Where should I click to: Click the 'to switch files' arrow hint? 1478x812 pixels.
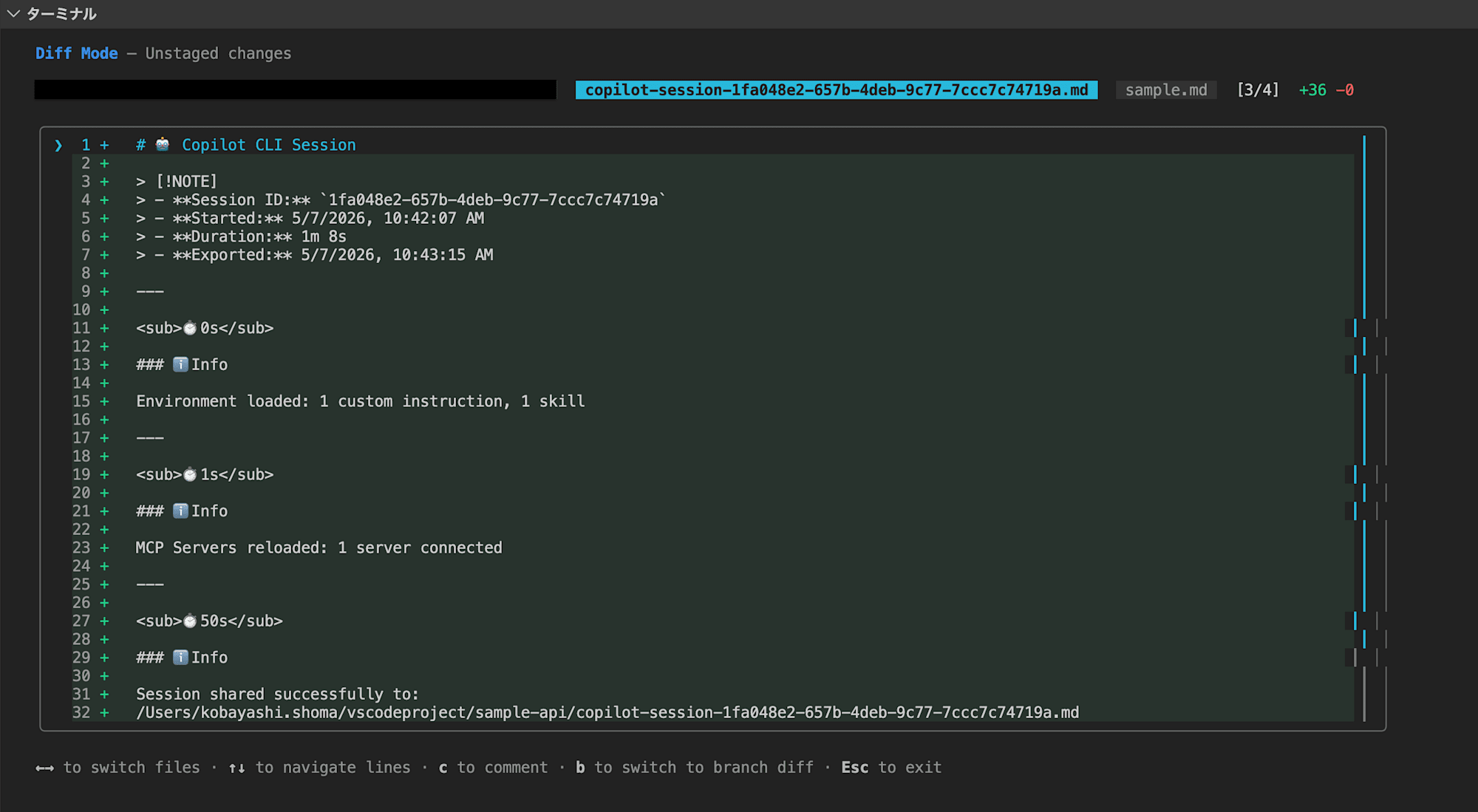118,768
